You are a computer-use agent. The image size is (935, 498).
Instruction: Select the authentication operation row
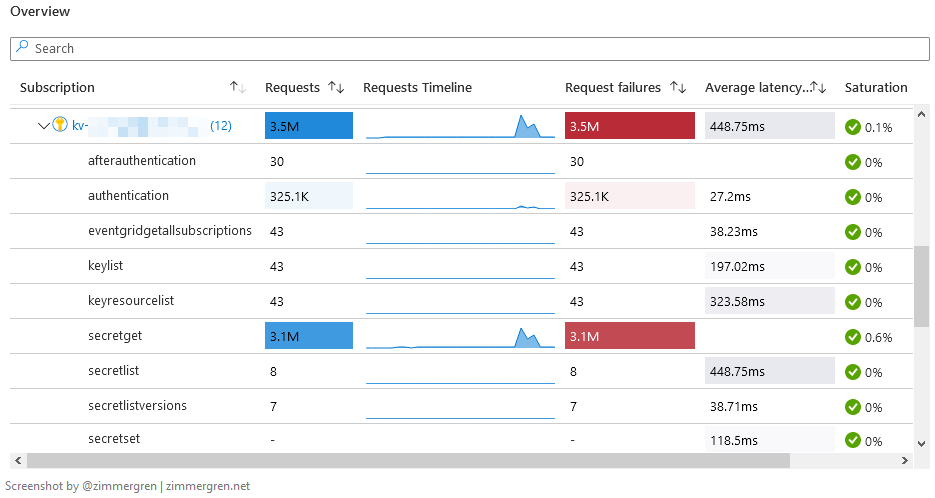pyautogui.click(x=128, y=196)
